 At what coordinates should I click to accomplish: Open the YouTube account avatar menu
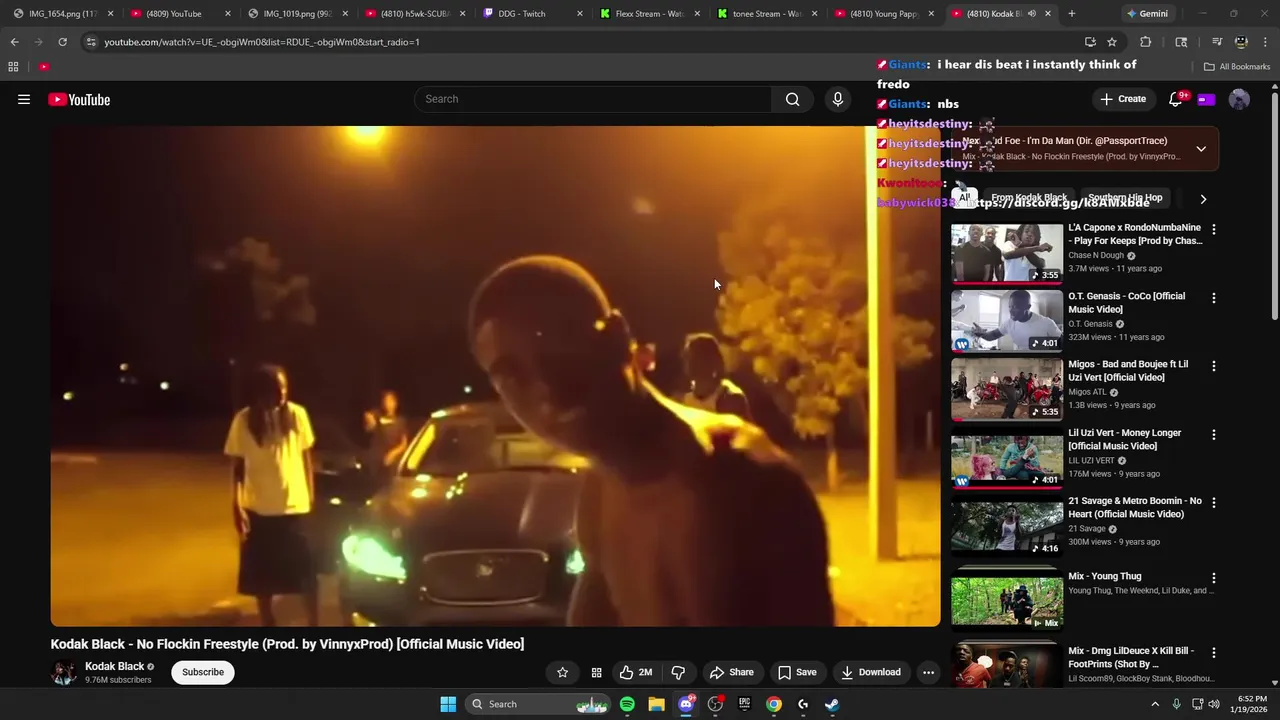1239,99
